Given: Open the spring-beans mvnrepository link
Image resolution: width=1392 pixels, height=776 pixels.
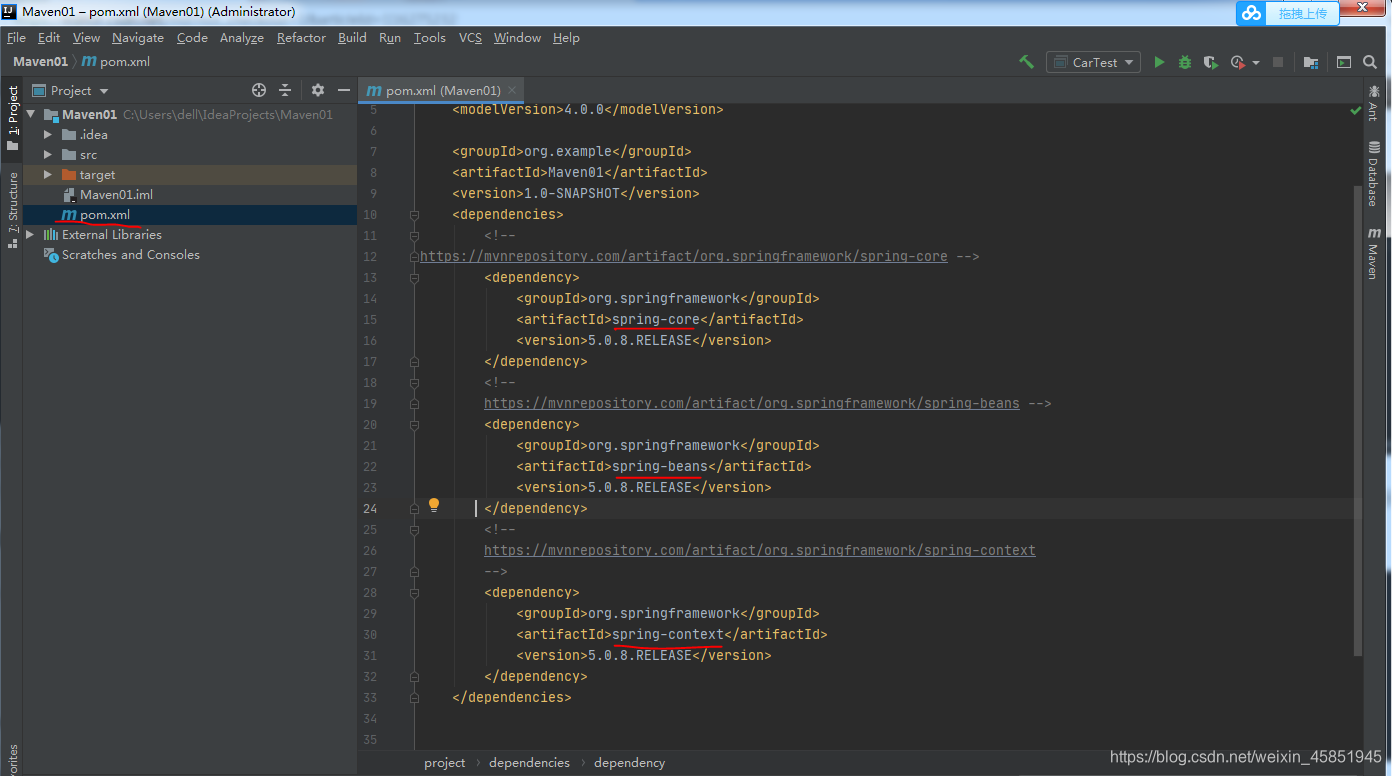Looking at the screenshot, I should coord(752,403).
